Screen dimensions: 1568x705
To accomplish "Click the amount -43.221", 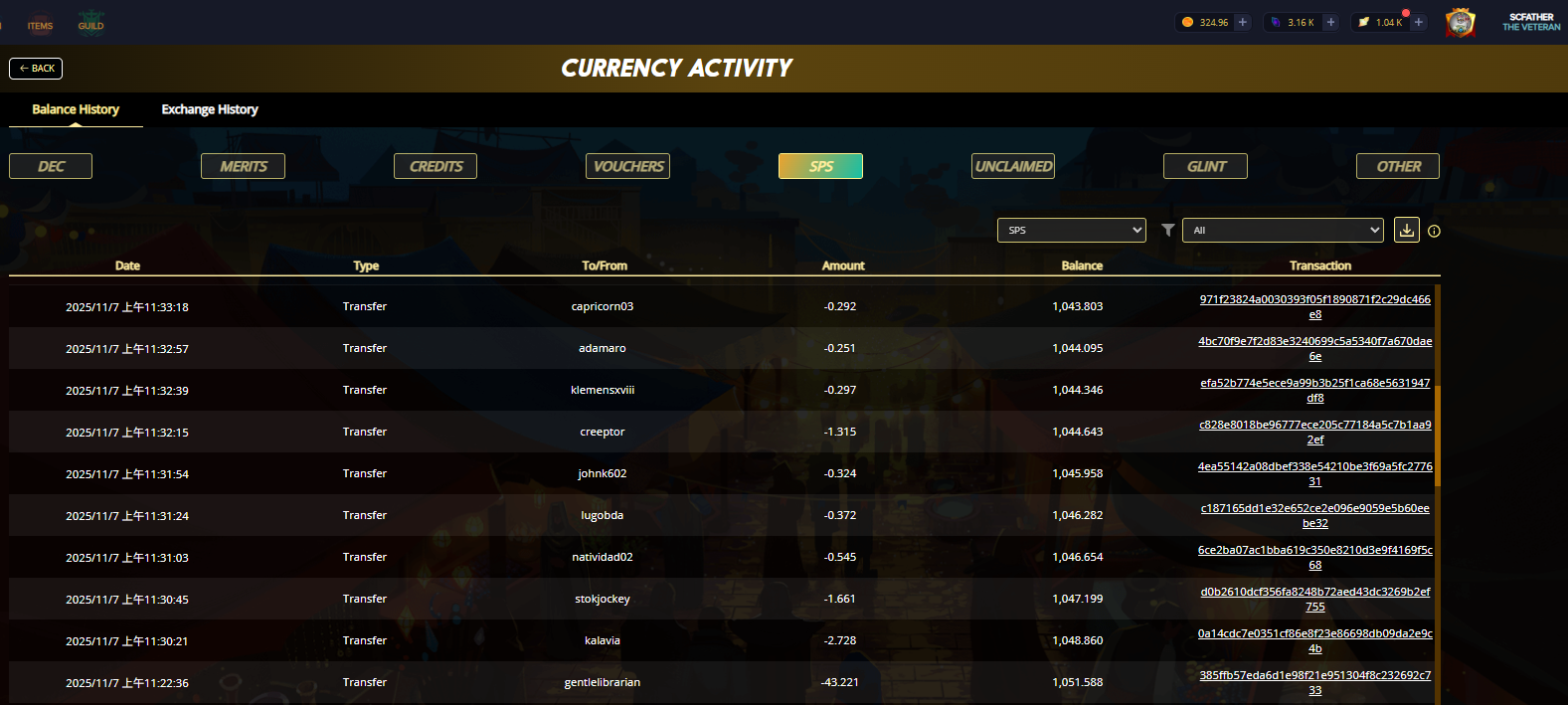I will (x=840, y=682).
